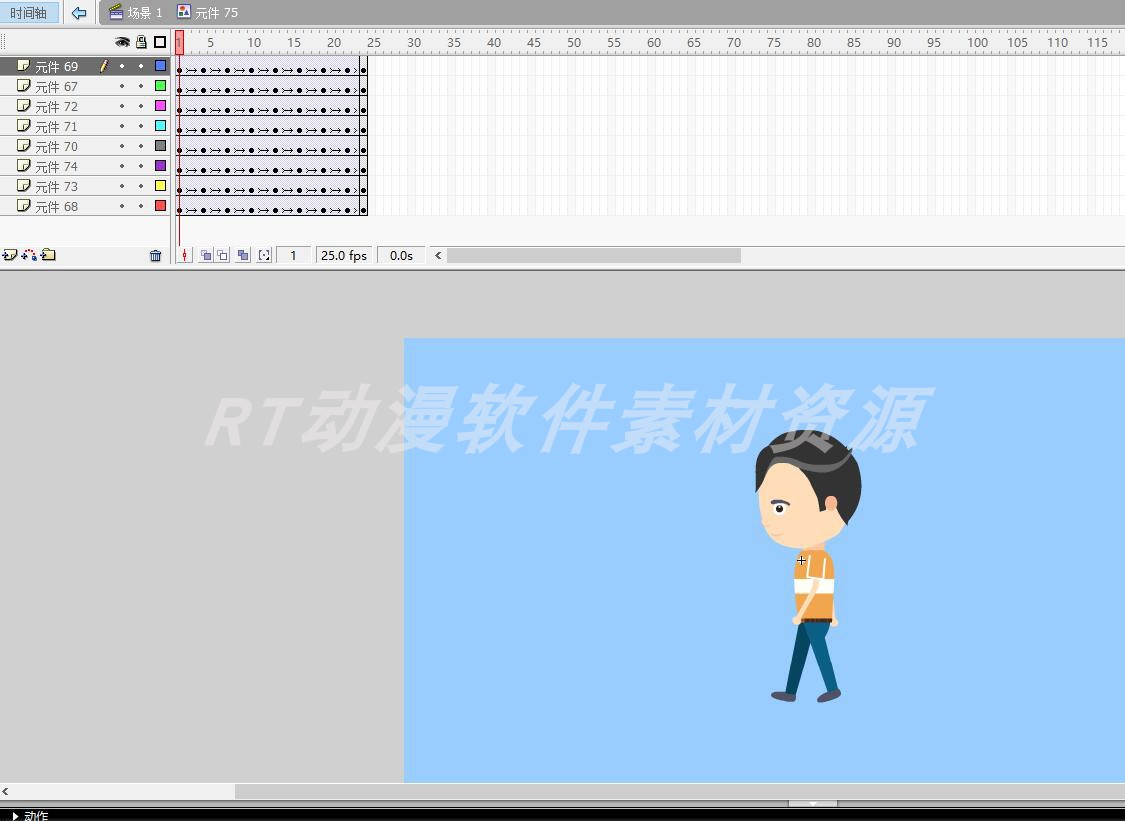
Task: Delete layer with the trash icon
Action: [156, 255]
